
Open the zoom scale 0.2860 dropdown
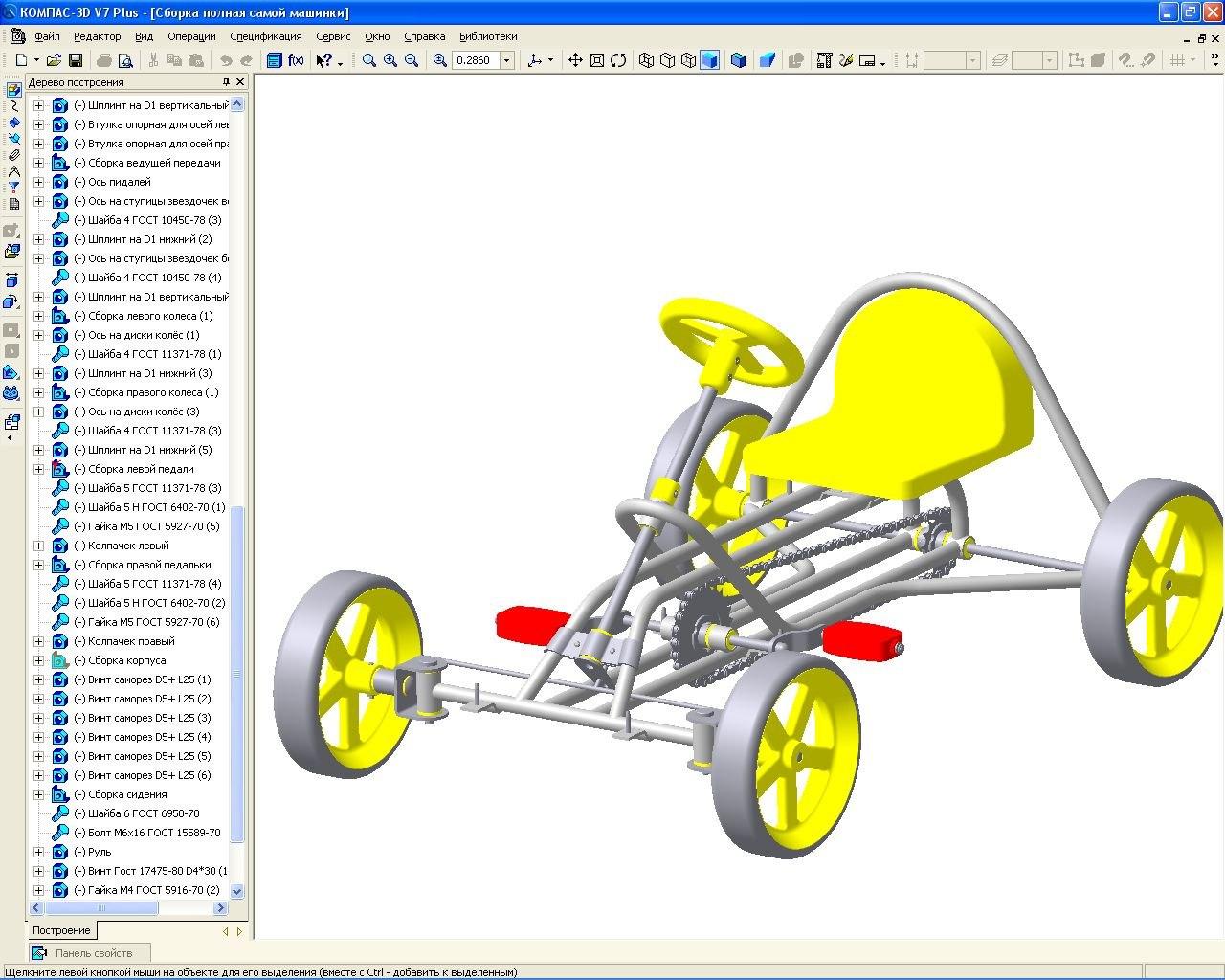point(507,60)
